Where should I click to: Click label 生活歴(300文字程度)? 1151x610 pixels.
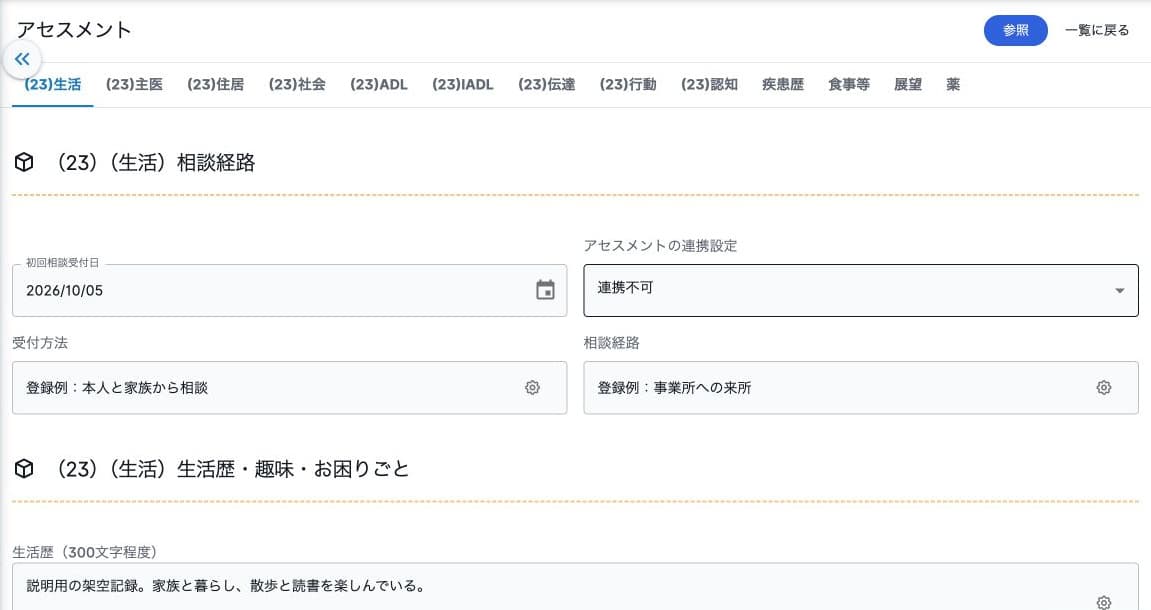pyautogui.click(x=85, y=552)
